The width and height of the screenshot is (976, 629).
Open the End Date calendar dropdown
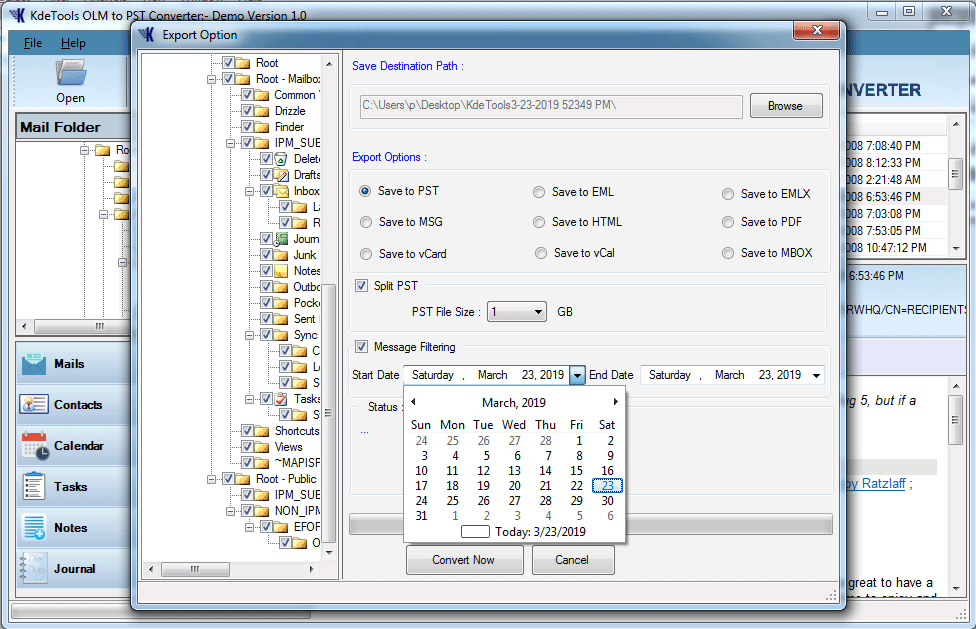coord(816,375)
